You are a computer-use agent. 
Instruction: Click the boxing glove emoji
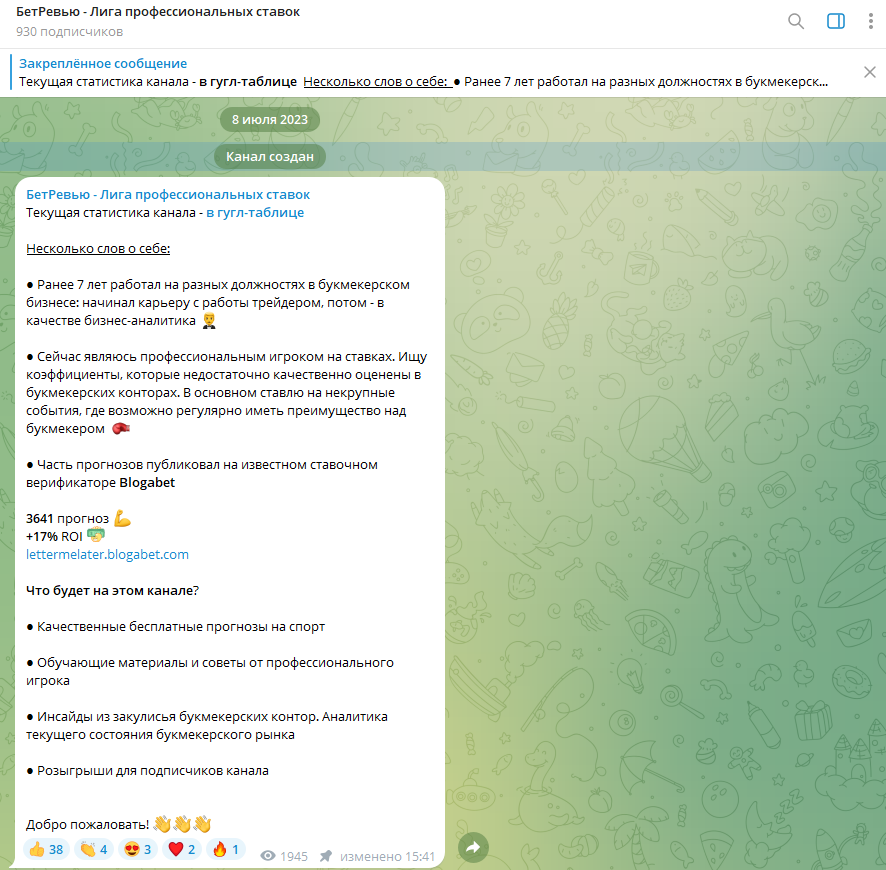click(120, 429)
